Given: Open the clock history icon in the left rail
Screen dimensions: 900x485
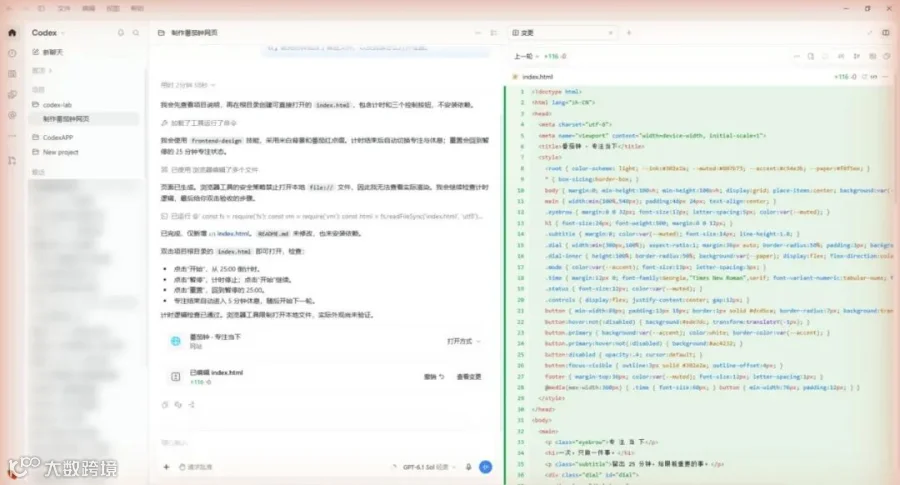Looking at the screenshot, I should 12,53.
